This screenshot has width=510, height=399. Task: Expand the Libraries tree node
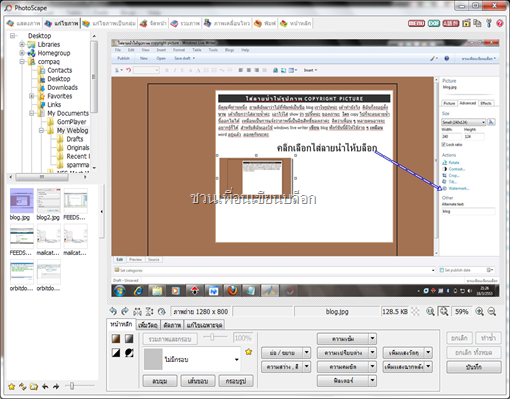pyautogui.click(x=22, y=44)
